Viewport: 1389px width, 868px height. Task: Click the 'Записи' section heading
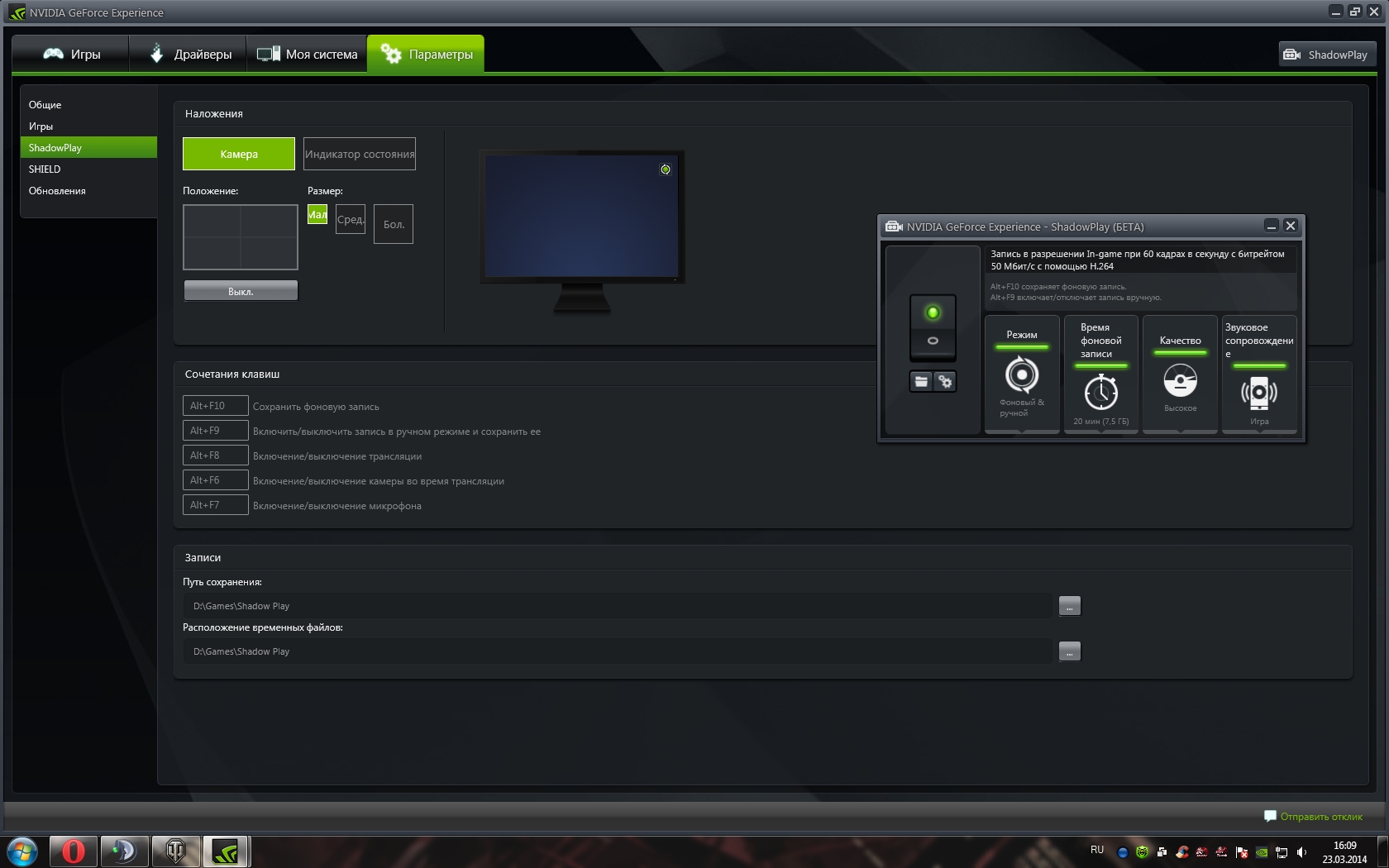pyautogui.click(x=203, y=558)
